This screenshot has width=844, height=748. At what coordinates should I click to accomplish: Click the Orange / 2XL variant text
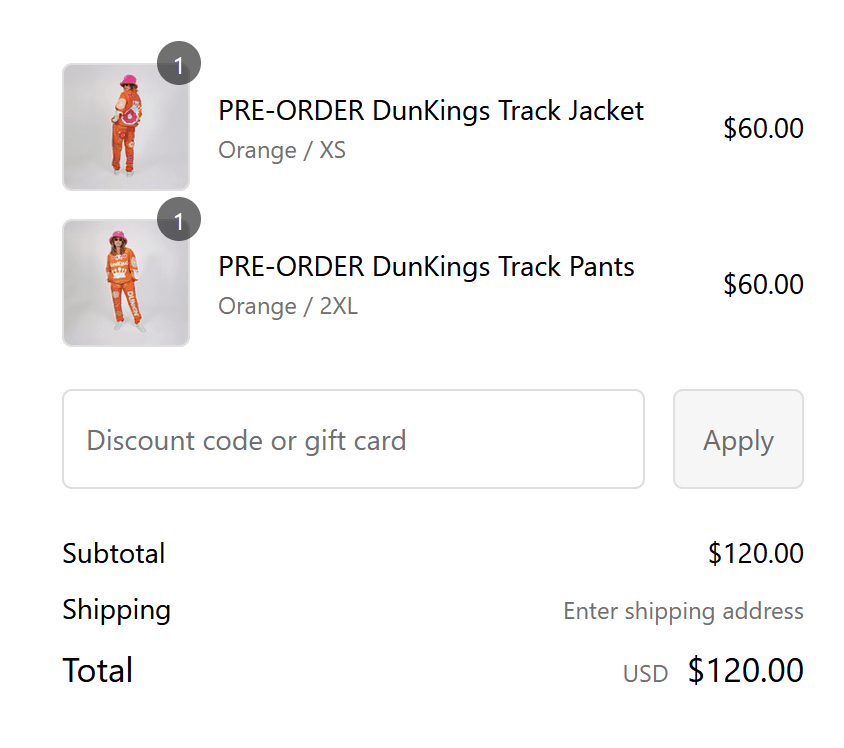pyautogui.click(x=288, y=307)
